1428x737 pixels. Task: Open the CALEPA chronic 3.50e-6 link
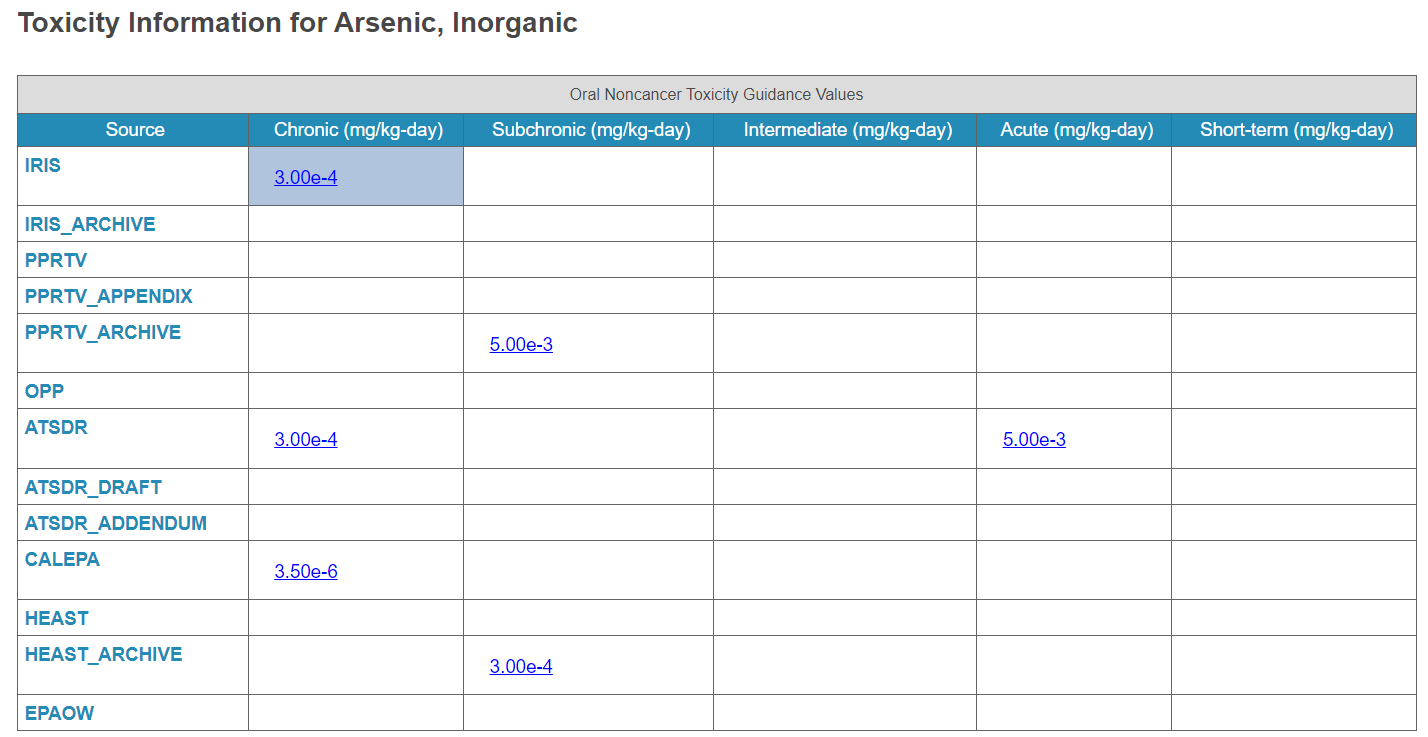305,572
